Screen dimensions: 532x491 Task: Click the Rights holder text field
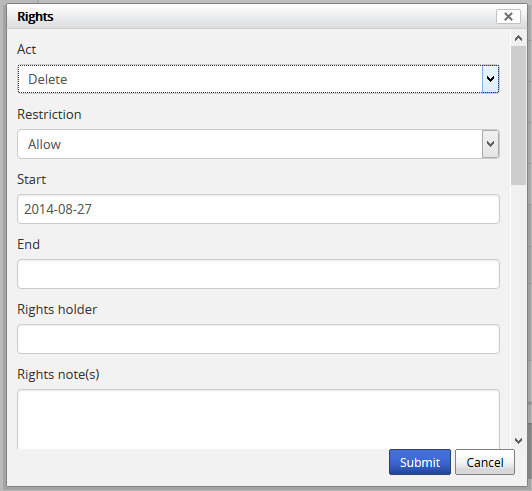[x=258, y=339]
